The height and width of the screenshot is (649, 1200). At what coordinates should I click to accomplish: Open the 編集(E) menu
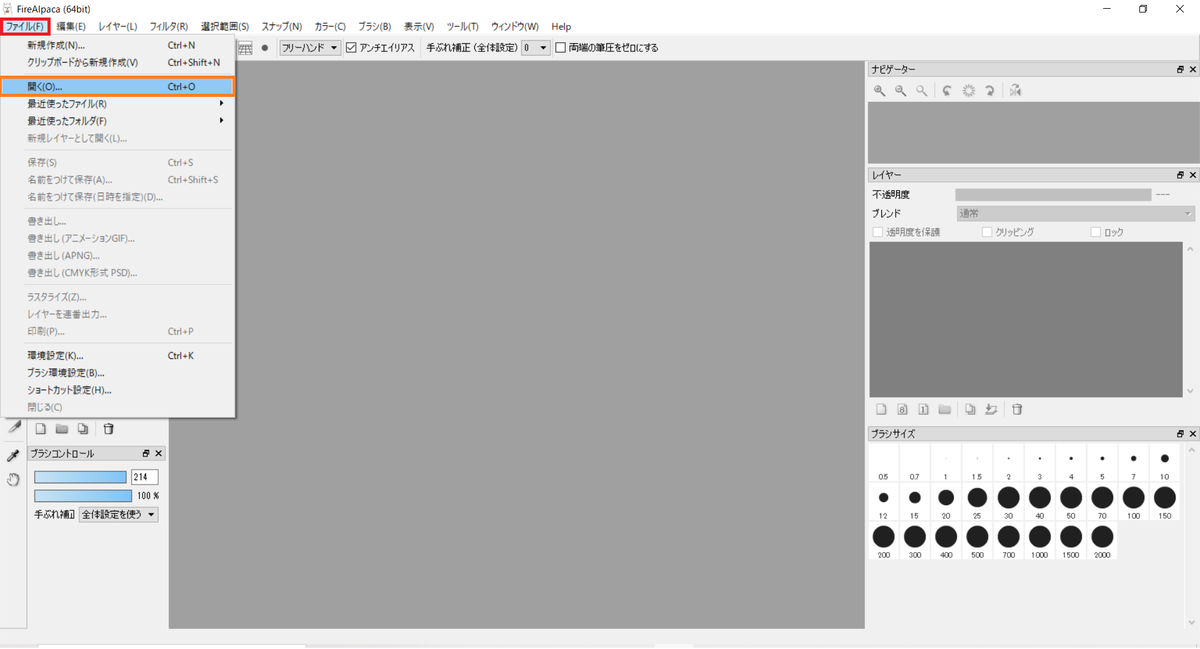click(x=71, y=26)
